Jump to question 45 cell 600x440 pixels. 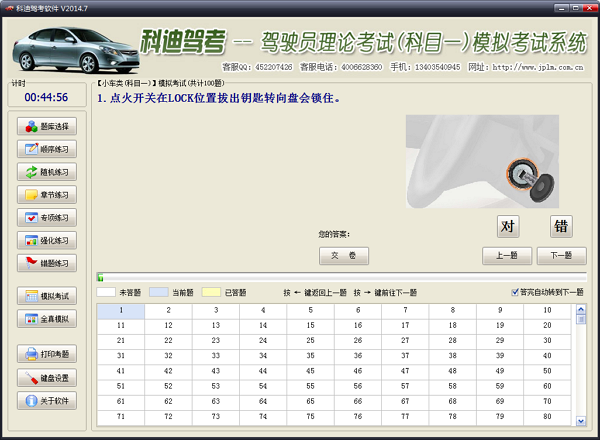[310, 372]
